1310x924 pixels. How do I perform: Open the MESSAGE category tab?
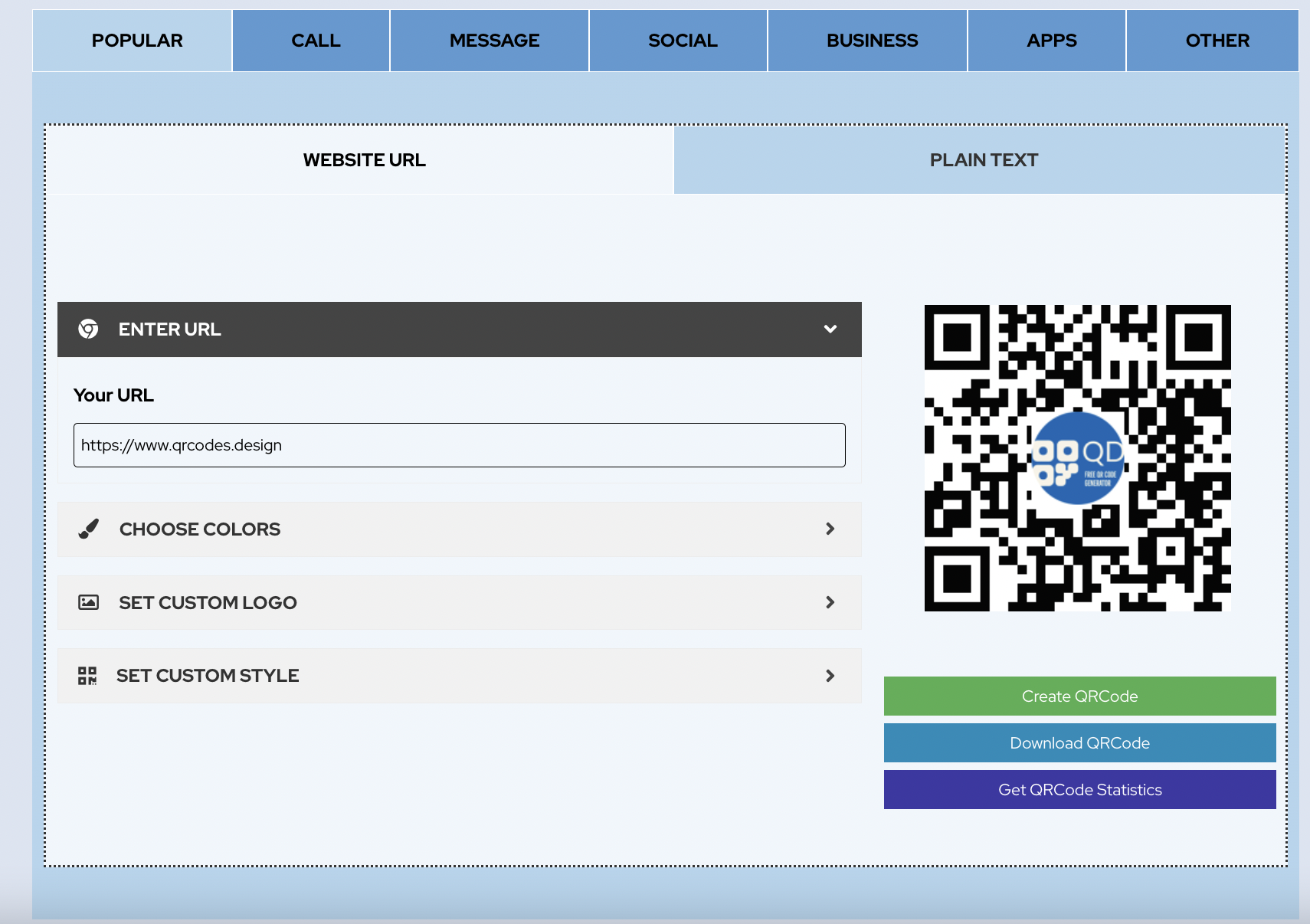[x=490, y=41]
